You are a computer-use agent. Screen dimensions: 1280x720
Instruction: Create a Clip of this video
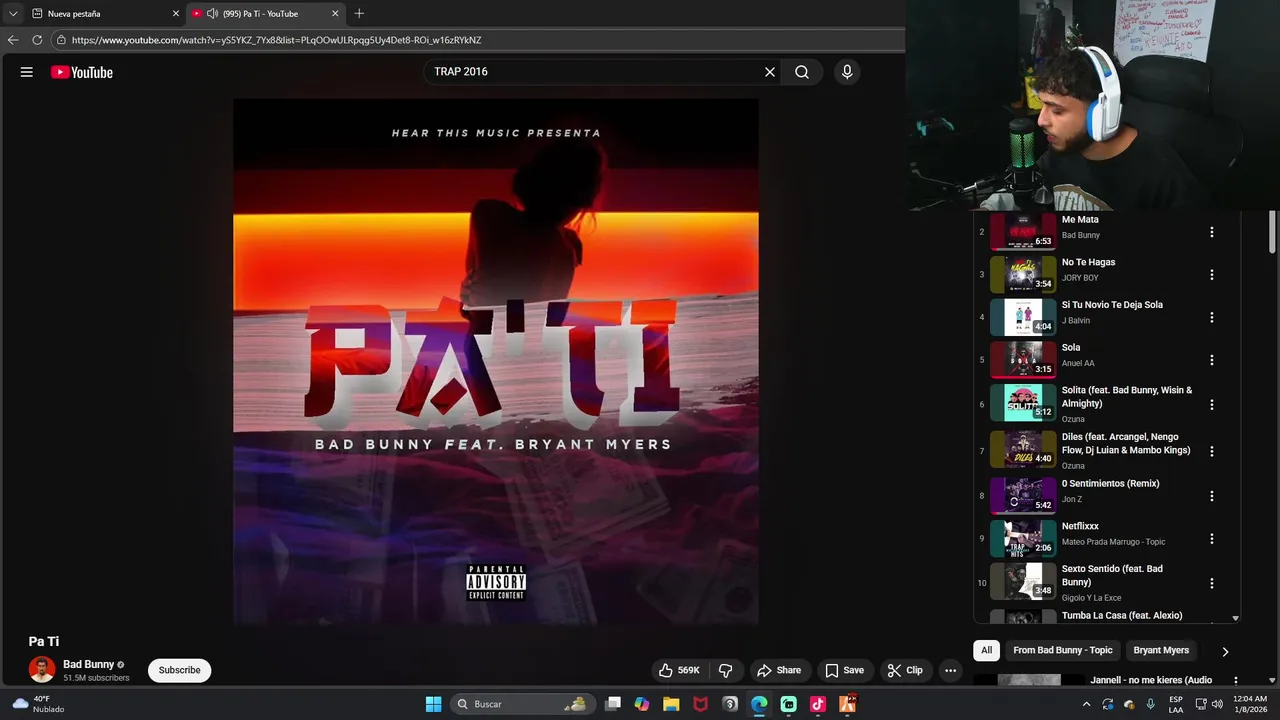[x=905, y=670]
